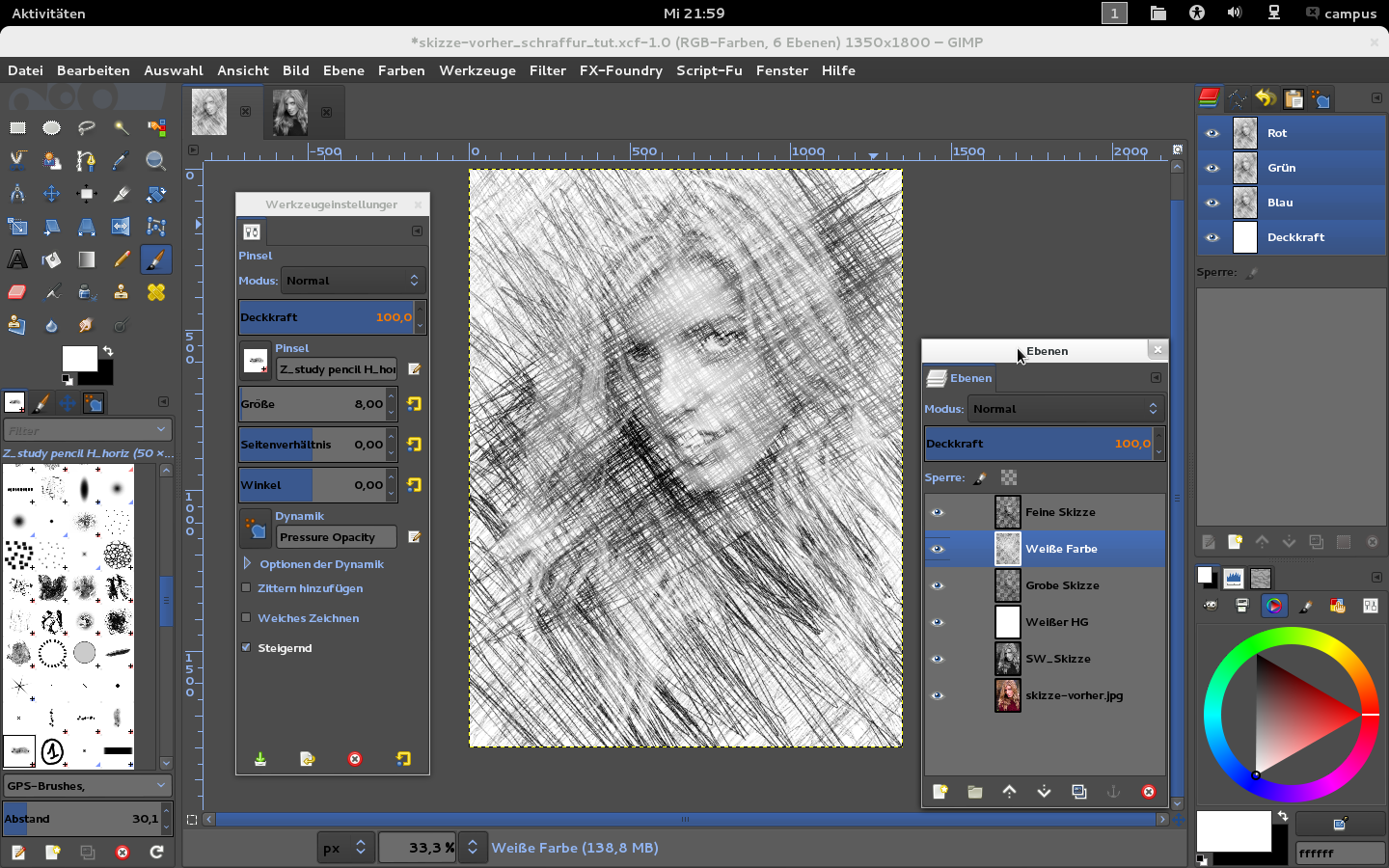Click the Pressure Opacity dynamics field
The height and width of the screenshot is (868, 1389).
coord(336,537)
